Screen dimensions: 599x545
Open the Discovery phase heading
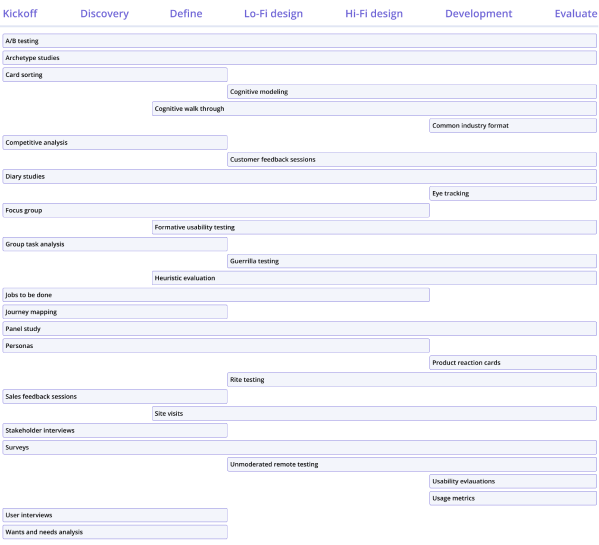pyautogui.click(x=104, y=14)
